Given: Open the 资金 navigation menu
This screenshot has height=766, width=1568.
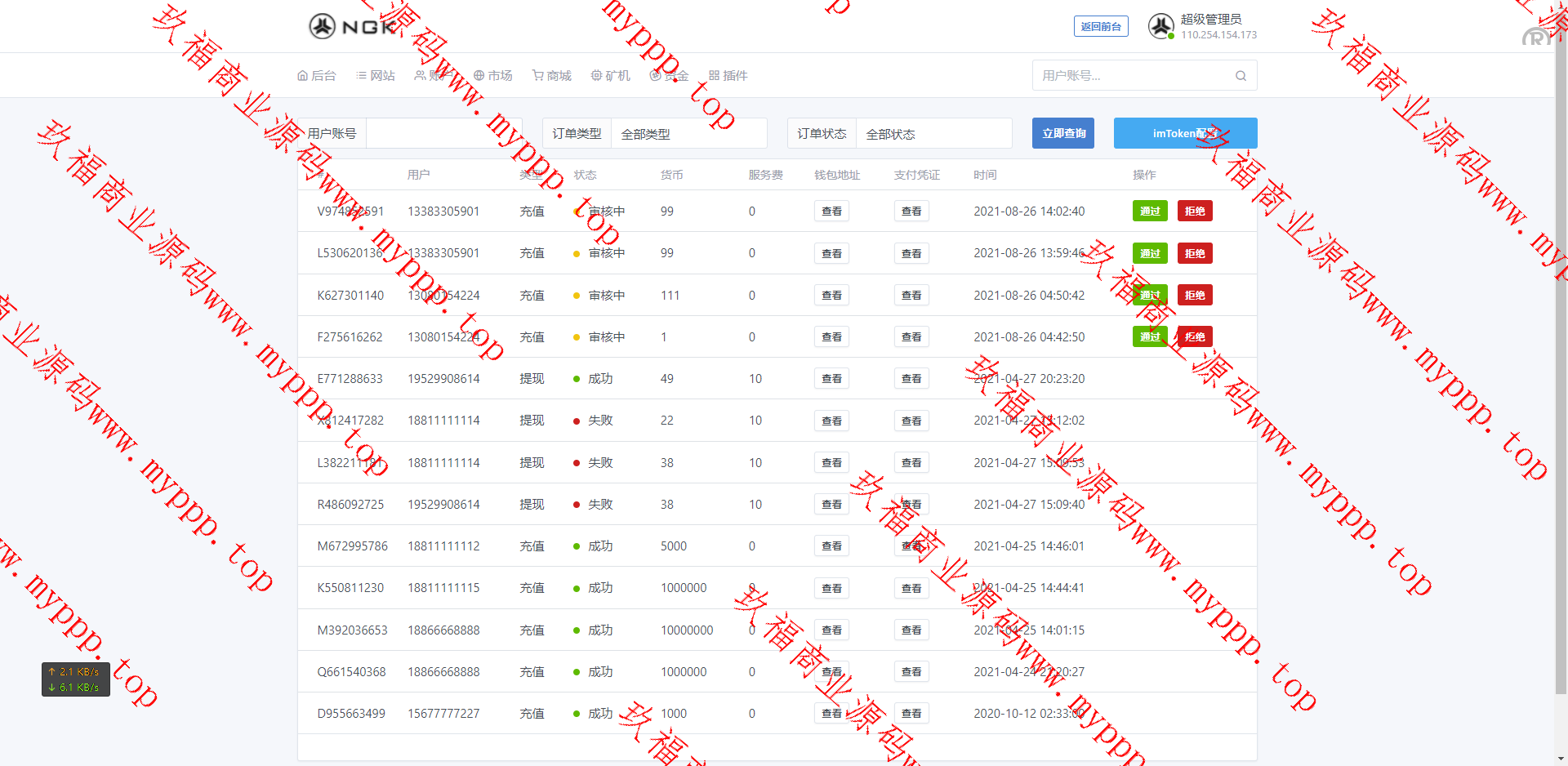Looking at the screenshot, I should coord(670,76).
